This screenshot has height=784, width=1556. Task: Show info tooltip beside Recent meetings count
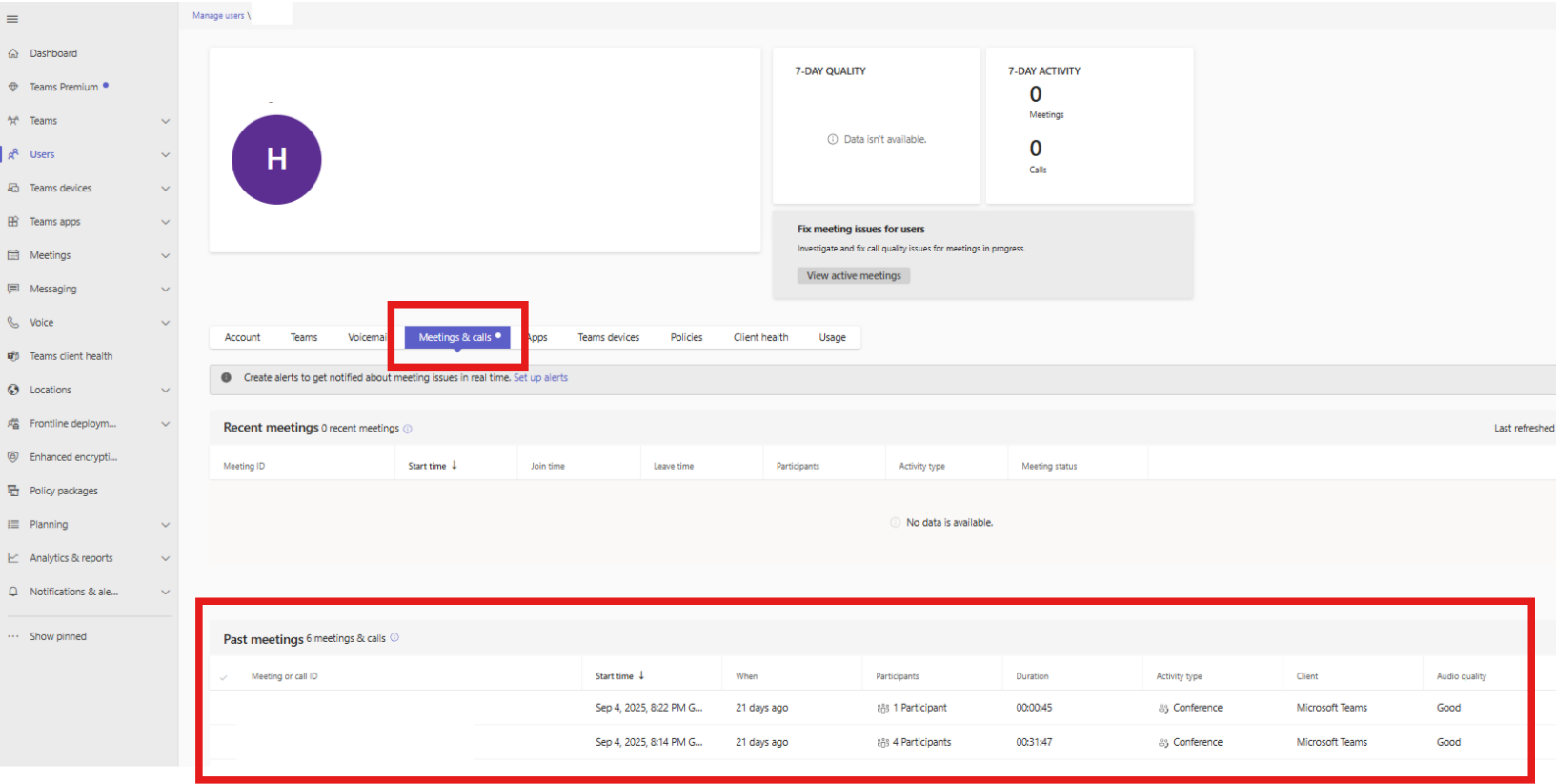click(x=408, y=429)
